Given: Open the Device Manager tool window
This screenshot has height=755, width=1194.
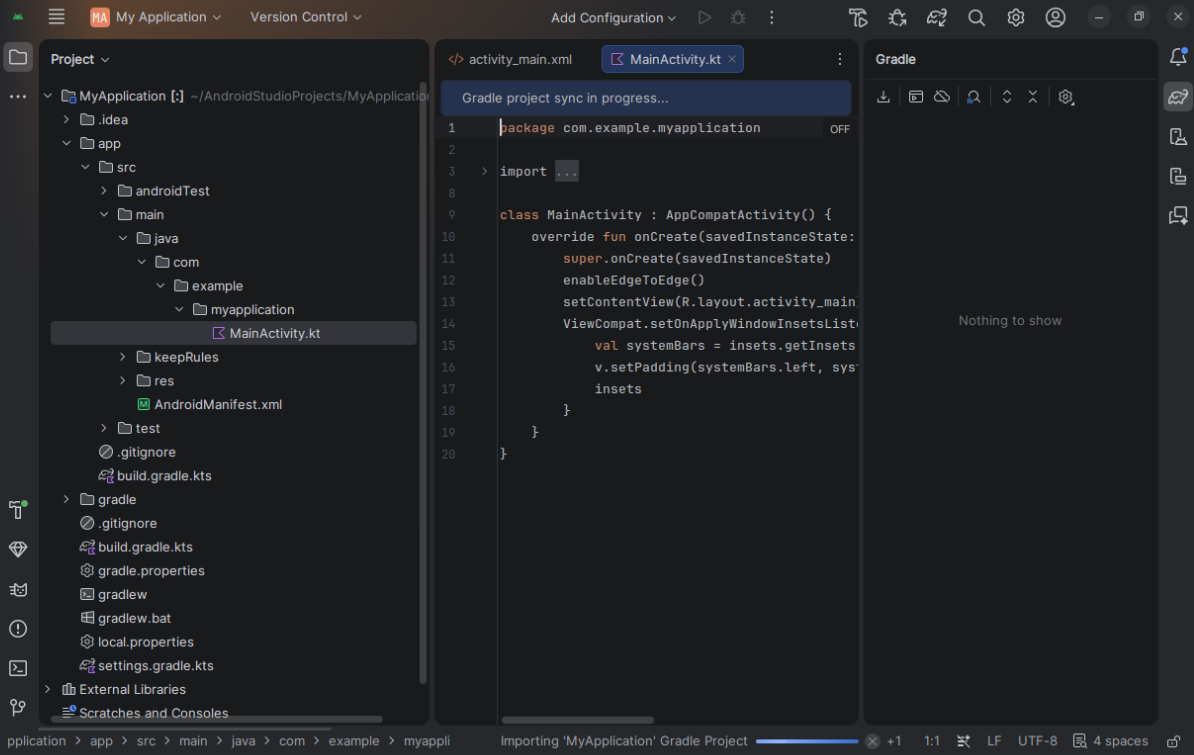Looking at the screenshot, I should [x=1178, y=136].
